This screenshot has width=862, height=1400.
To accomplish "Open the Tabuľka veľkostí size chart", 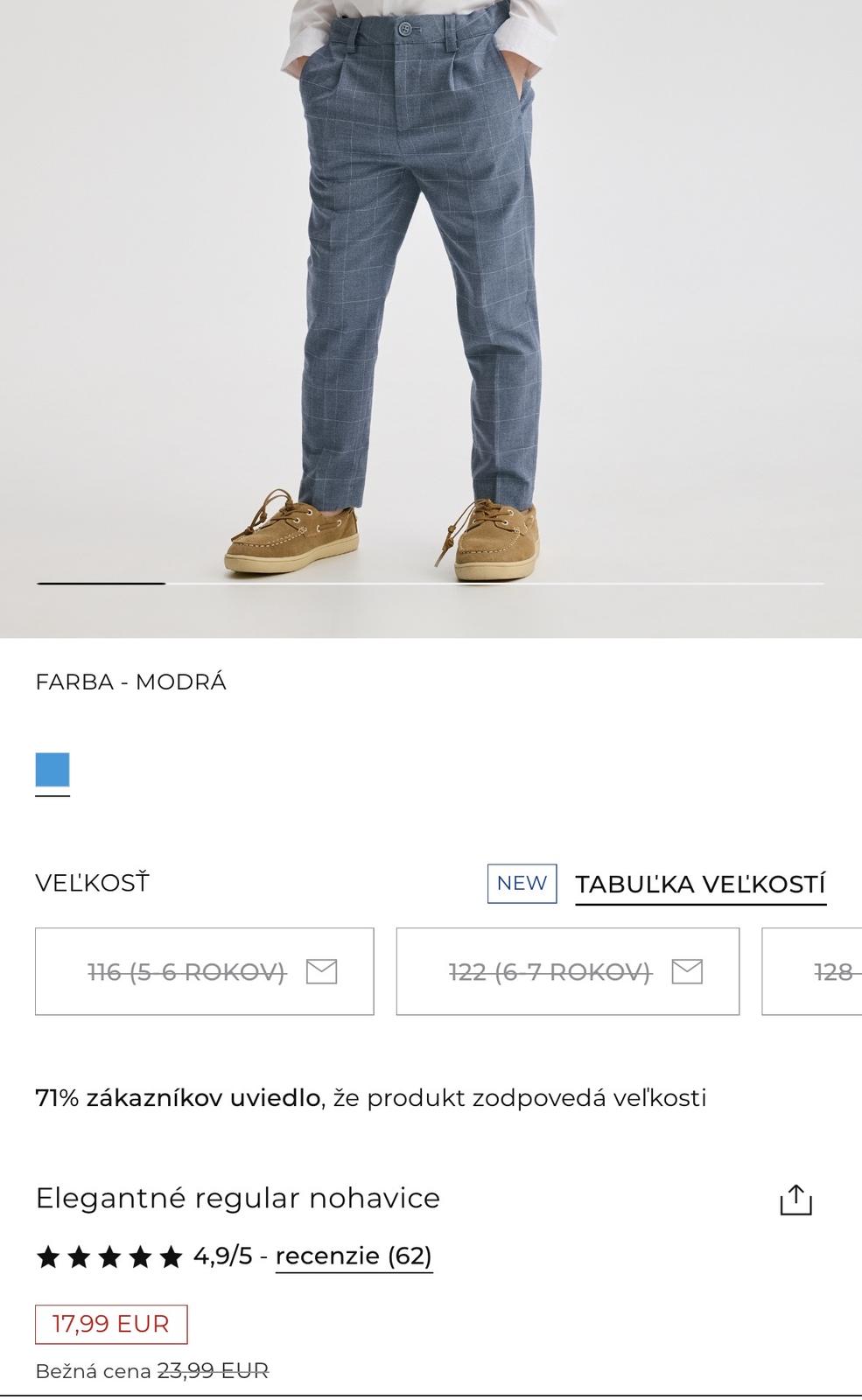I will (700, 885).
